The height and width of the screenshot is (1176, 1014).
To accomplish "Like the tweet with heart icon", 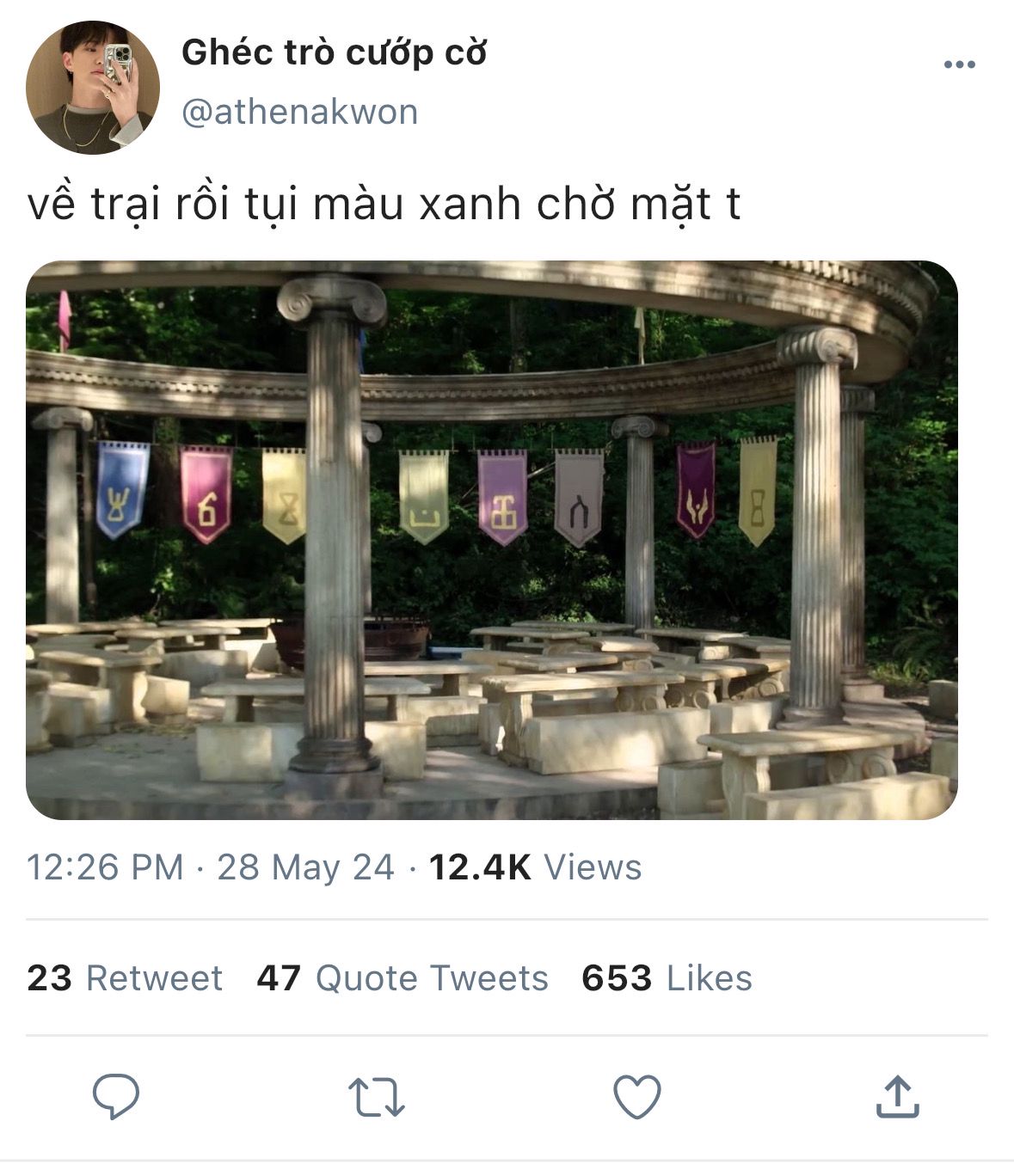I will click(637, 1097).
